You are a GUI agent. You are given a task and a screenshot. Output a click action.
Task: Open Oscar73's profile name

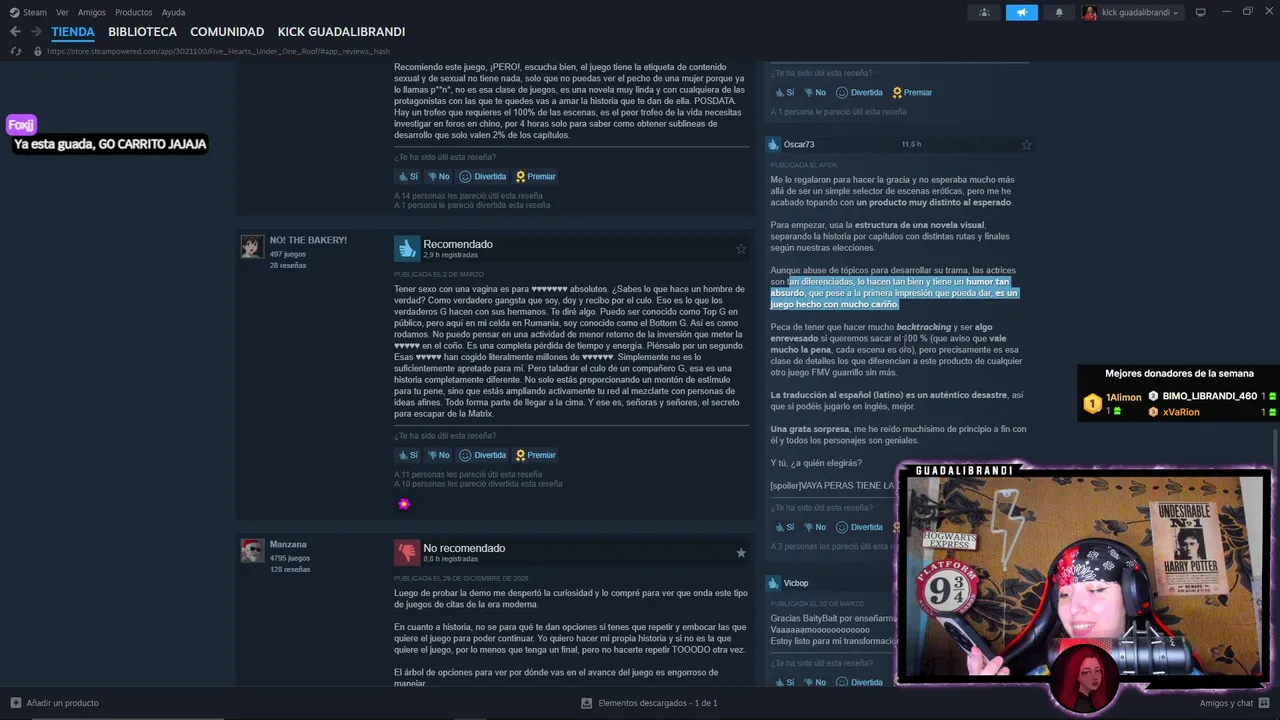coord(799,145)
